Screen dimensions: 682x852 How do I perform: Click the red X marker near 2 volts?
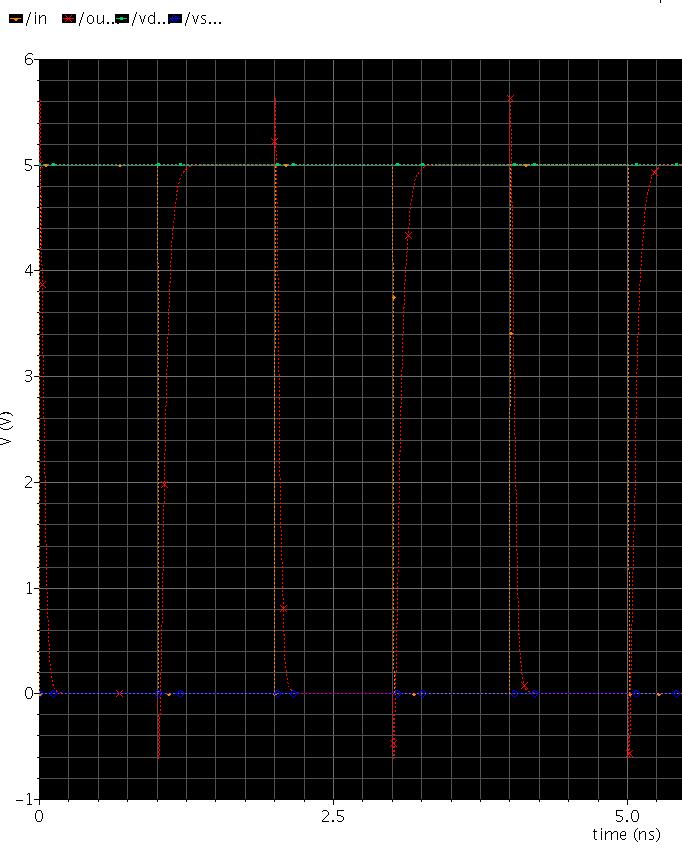[165, 485]
